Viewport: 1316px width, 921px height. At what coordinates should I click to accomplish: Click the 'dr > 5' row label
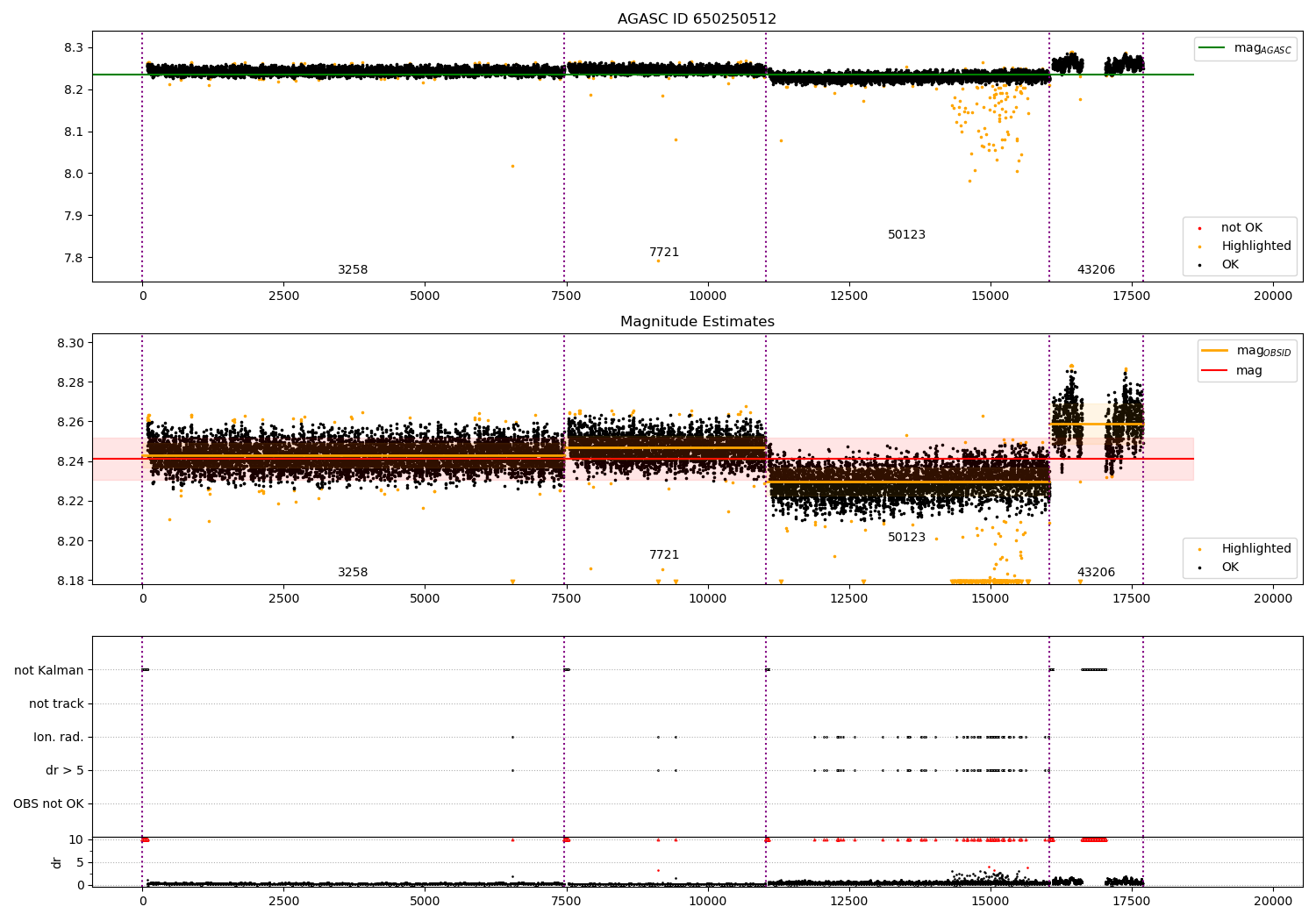(65, 771)
